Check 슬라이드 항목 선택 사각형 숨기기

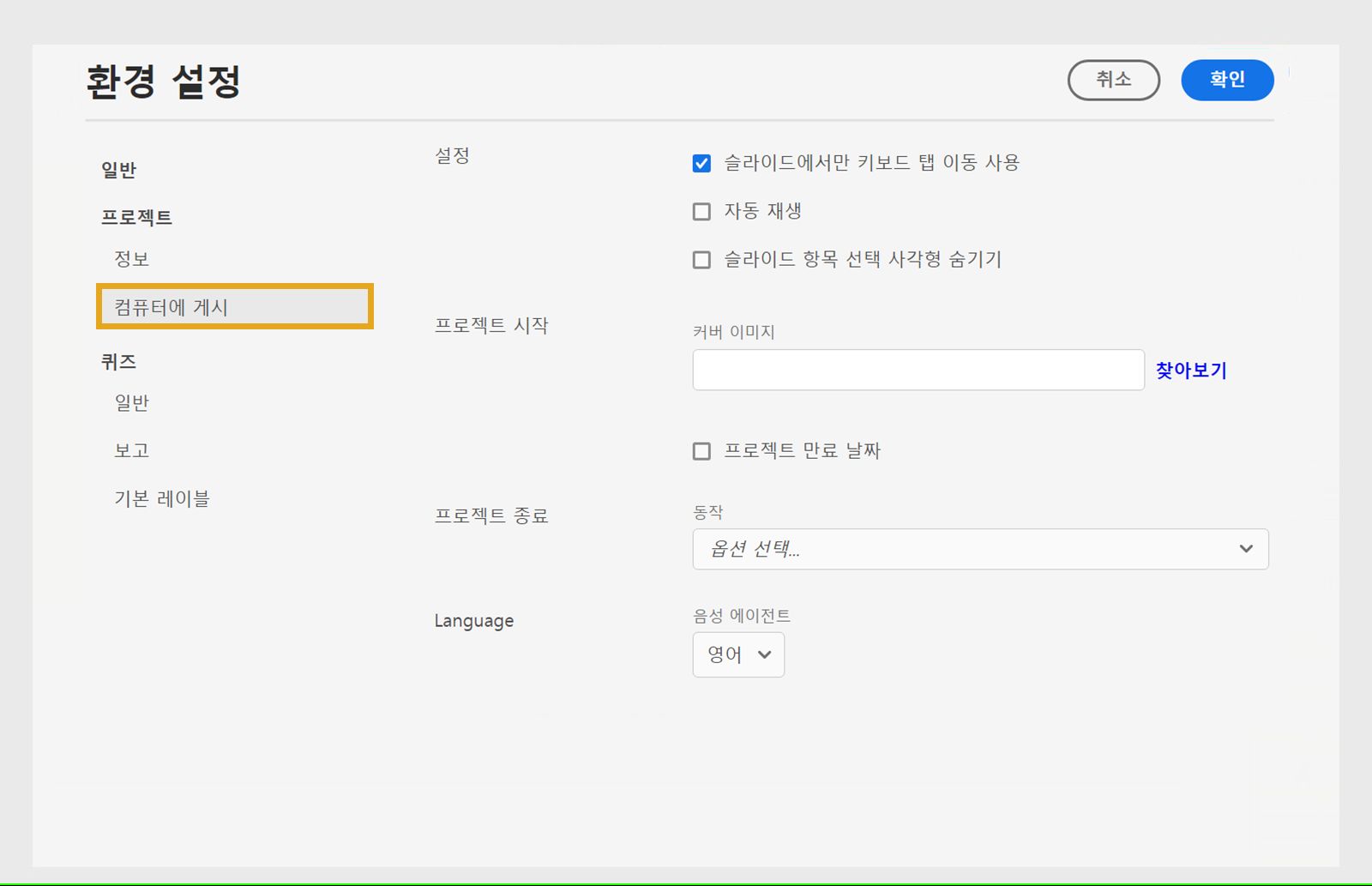coord(701,260)
